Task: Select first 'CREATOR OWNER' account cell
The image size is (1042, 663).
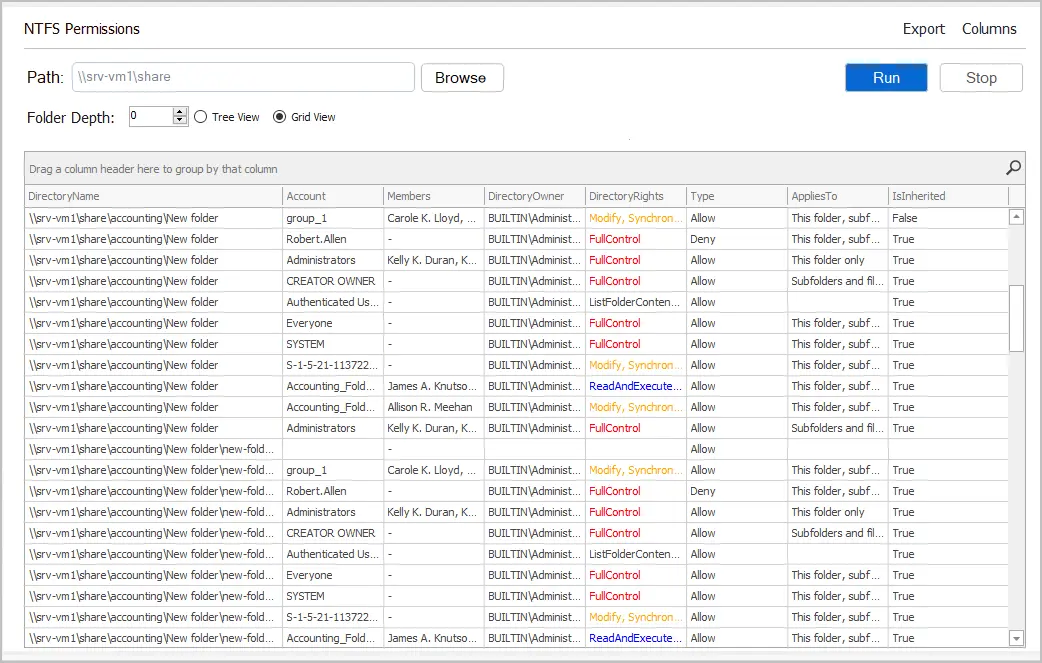Action: point(333,281)
